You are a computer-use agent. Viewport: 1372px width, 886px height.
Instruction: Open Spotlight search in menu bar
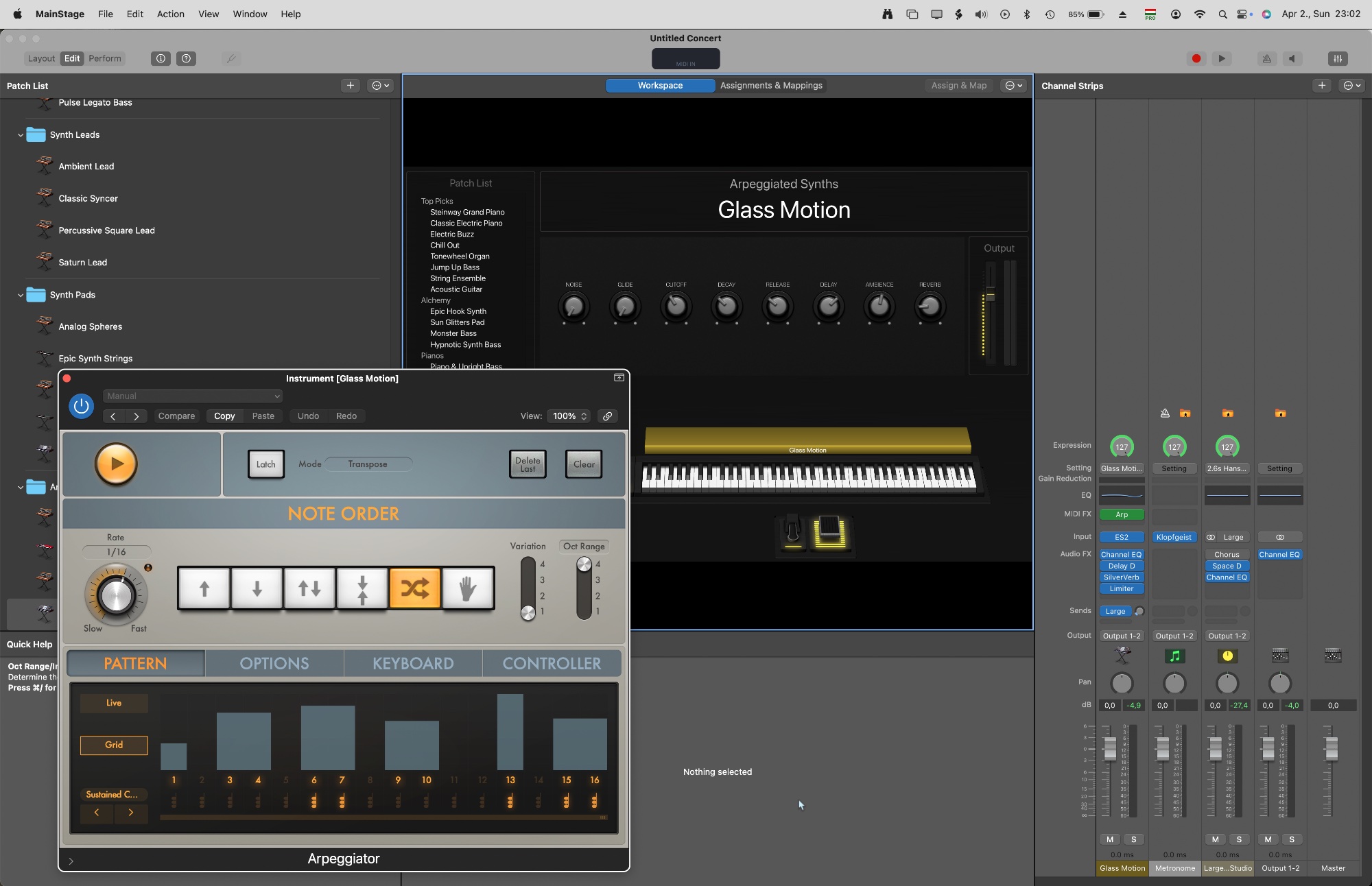click(x=1222, y=14)
